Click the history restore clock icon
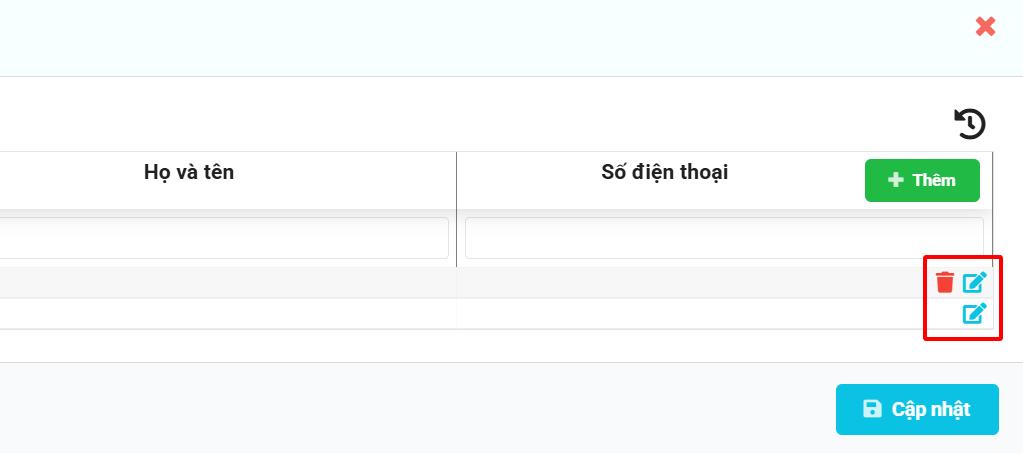The width and height of the screenshot is (1023, 453). tap(970, 124)
